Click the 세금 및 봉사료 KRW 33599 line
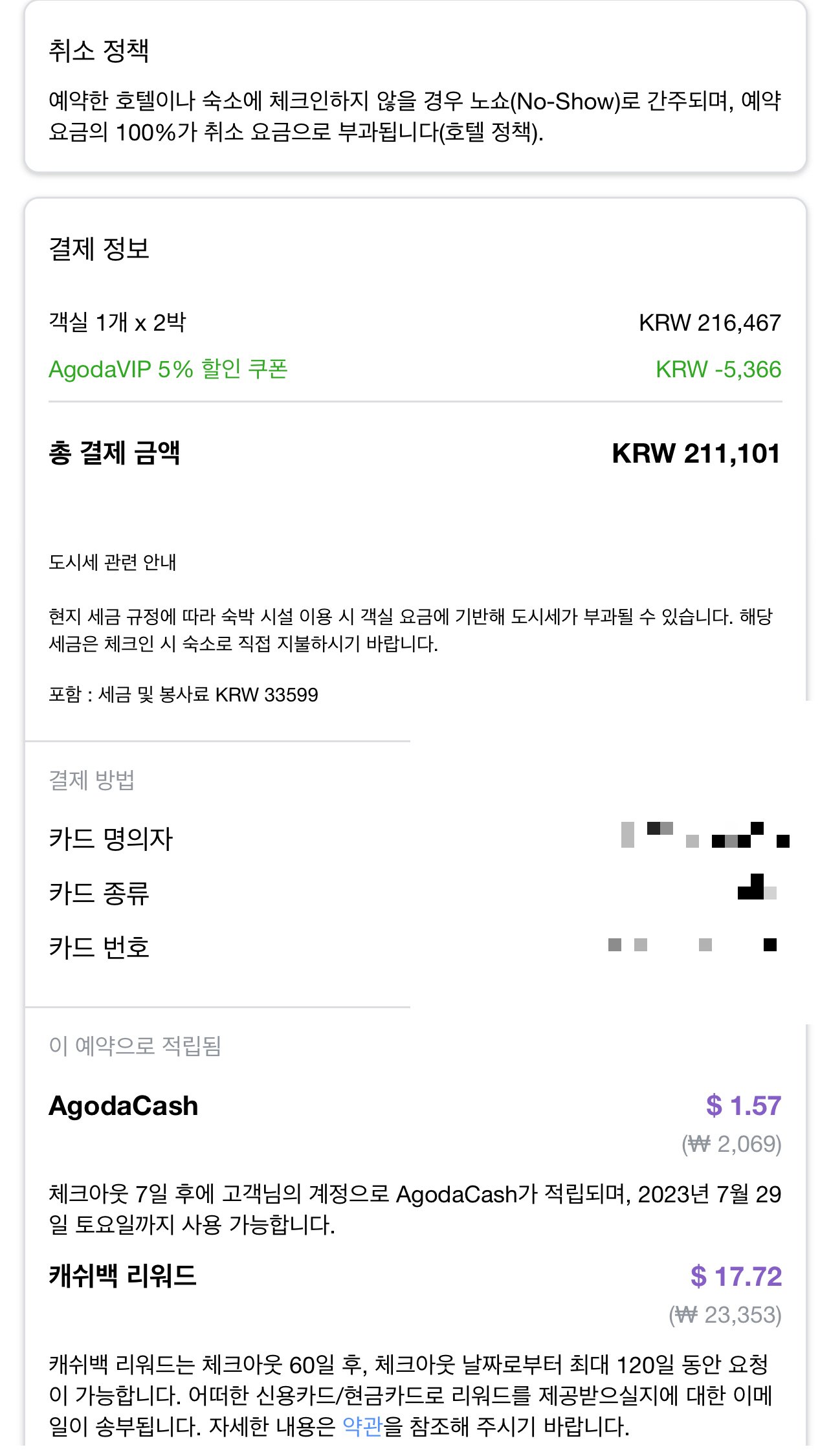This screenshot has width=831, height=1456. coord(183,695)
